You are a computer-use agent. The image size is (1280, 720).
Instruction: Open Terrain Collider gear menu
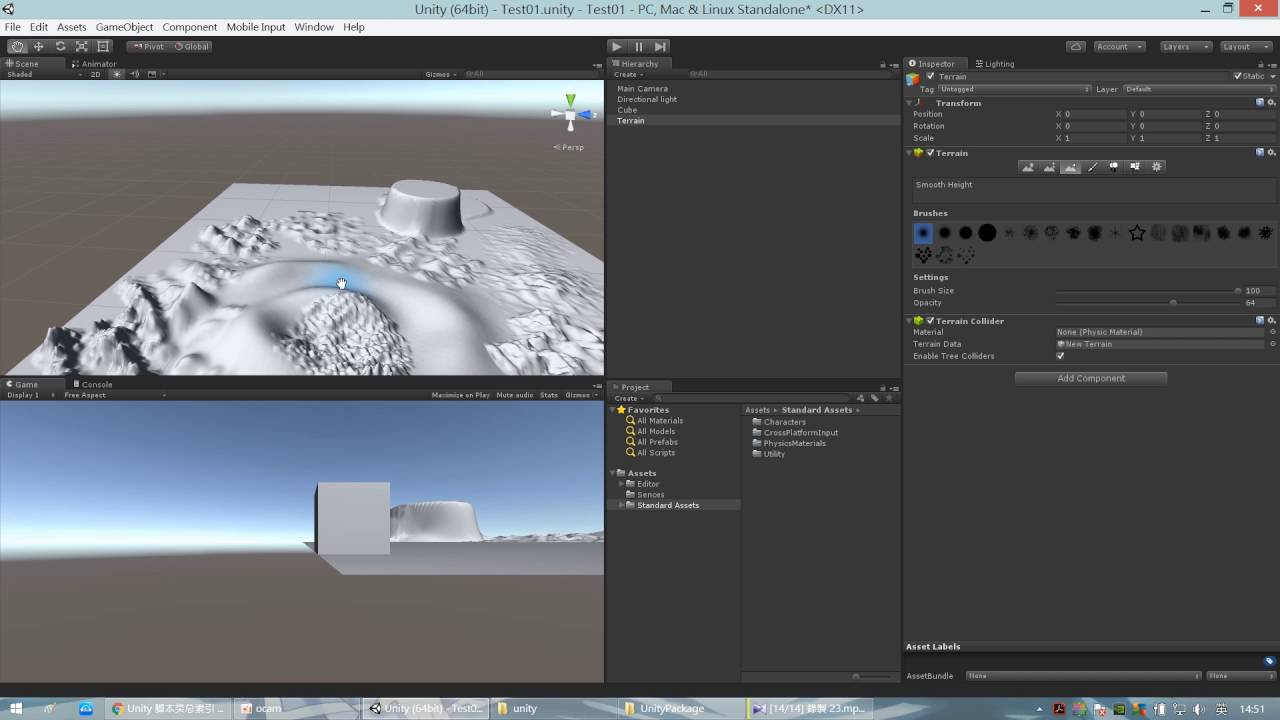coord(1271,321)
